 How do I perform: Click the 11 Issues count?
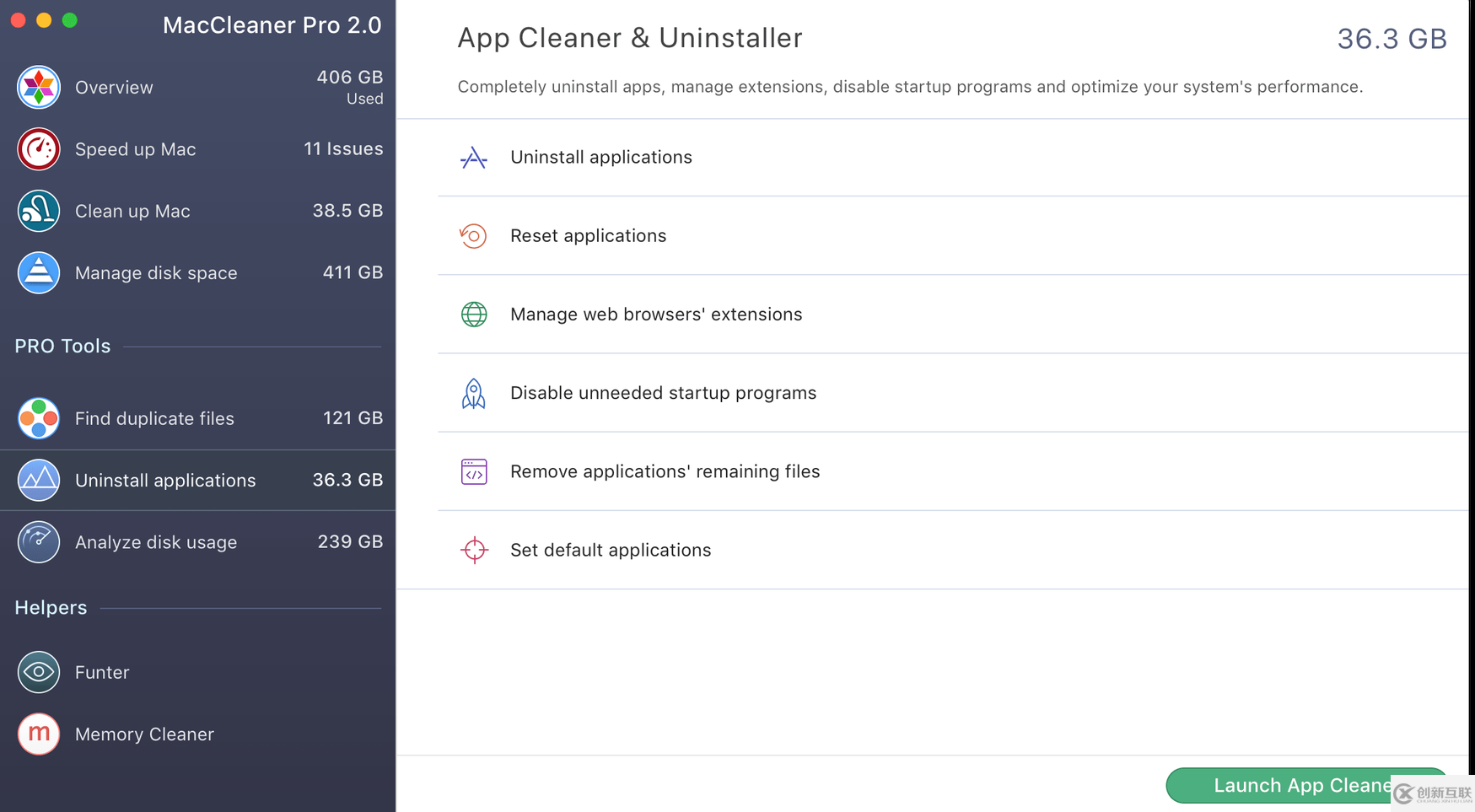[343, 149]
